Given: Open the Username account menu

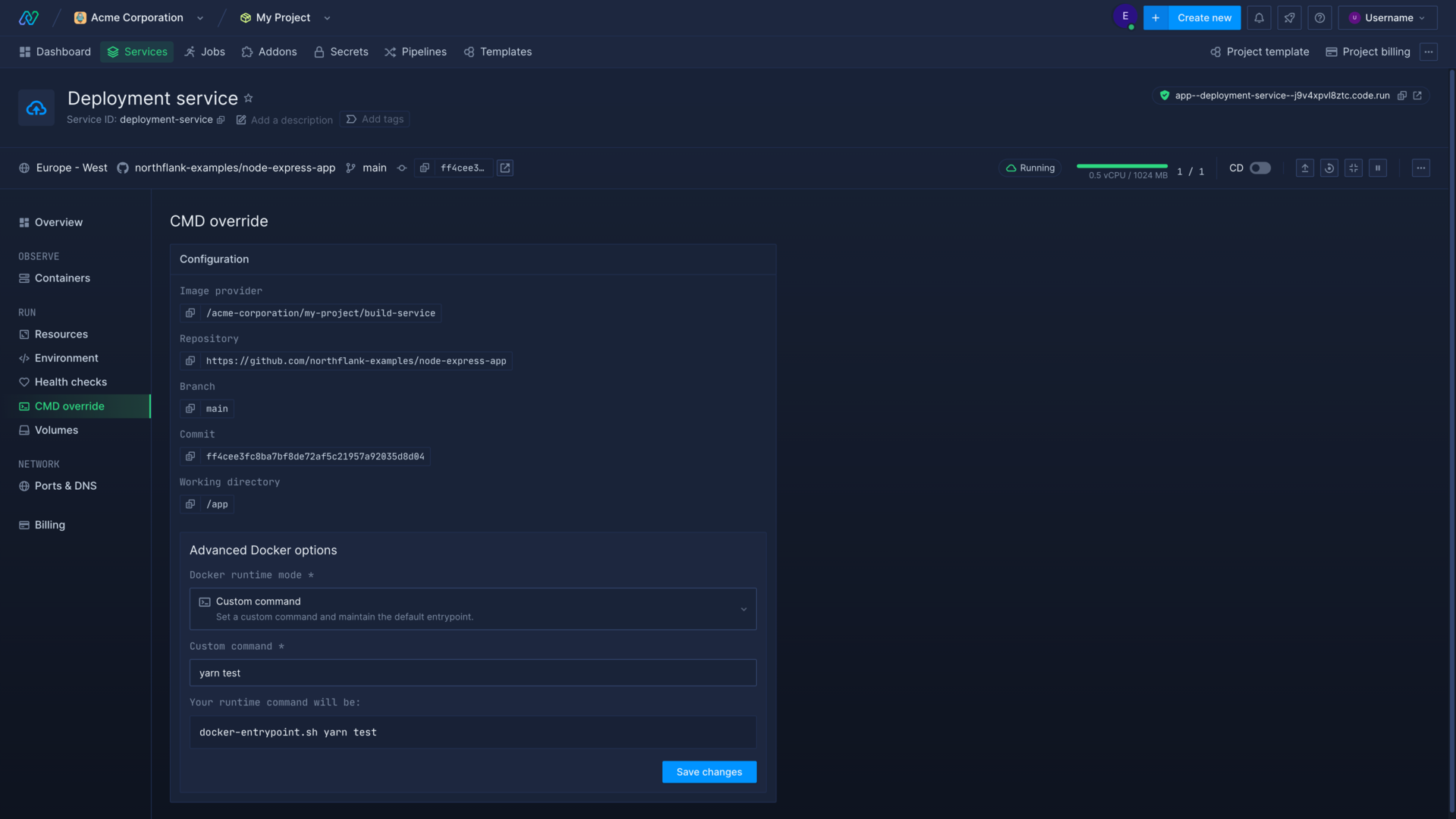Looking at the screenshot, I should pos(1387,17).
